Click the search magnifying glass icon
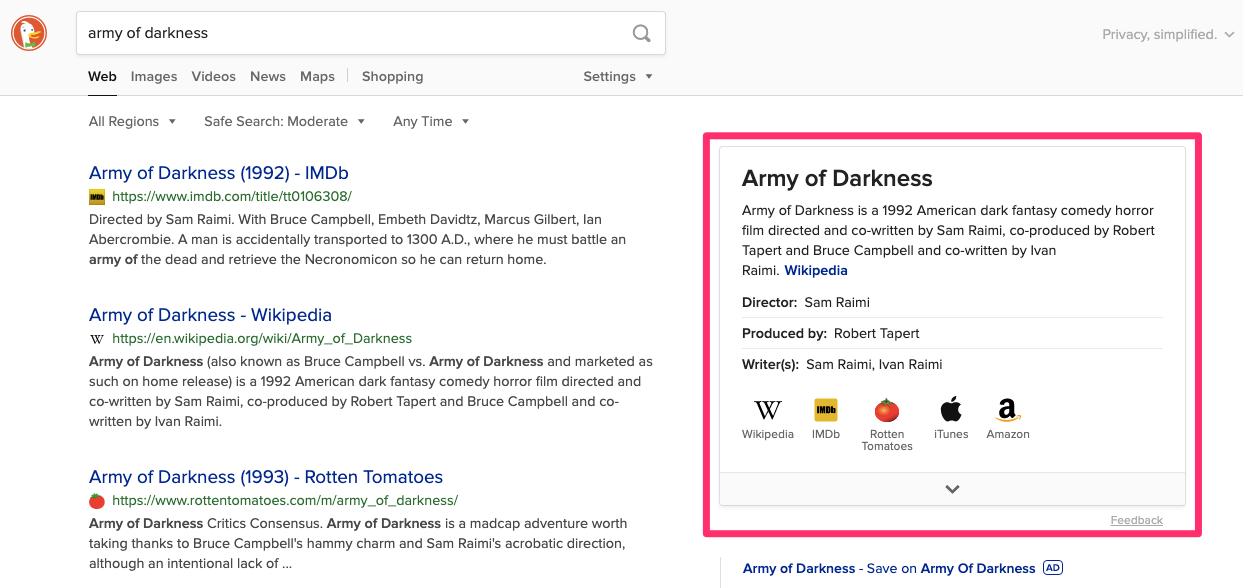This screenshot has width=1243, height=588. tap(642, 33)
